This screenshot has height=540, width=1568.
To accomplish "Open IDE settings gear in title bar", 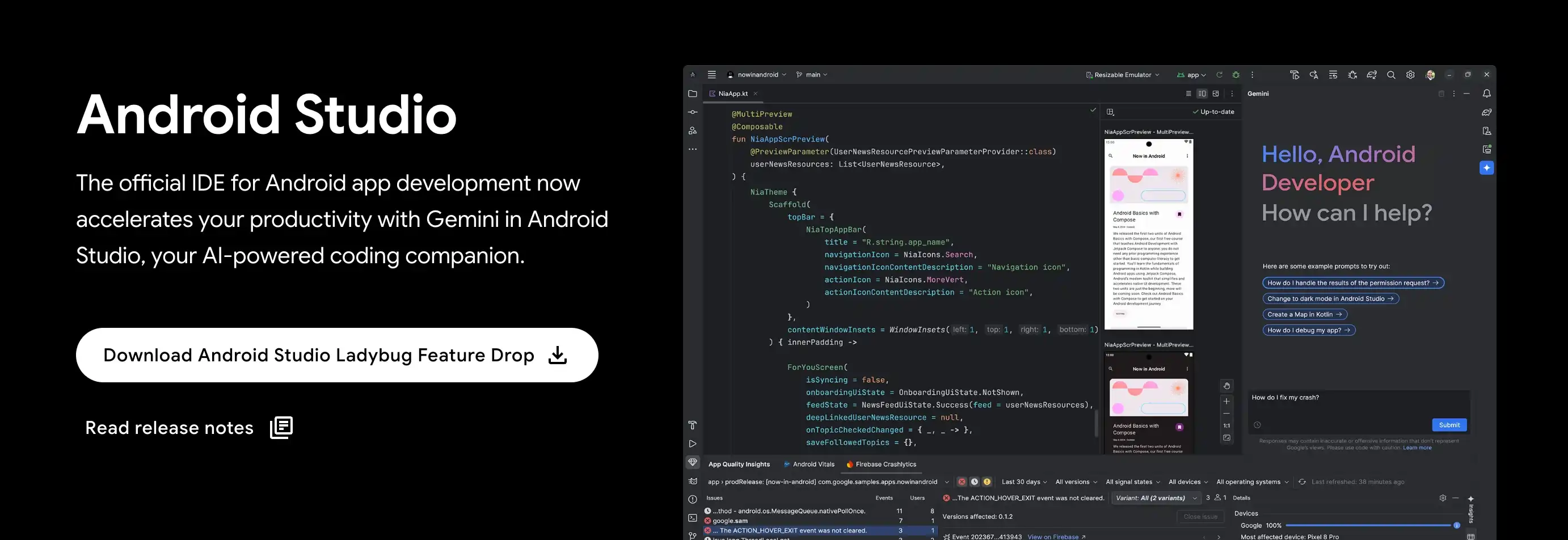I will (1410, 75).
